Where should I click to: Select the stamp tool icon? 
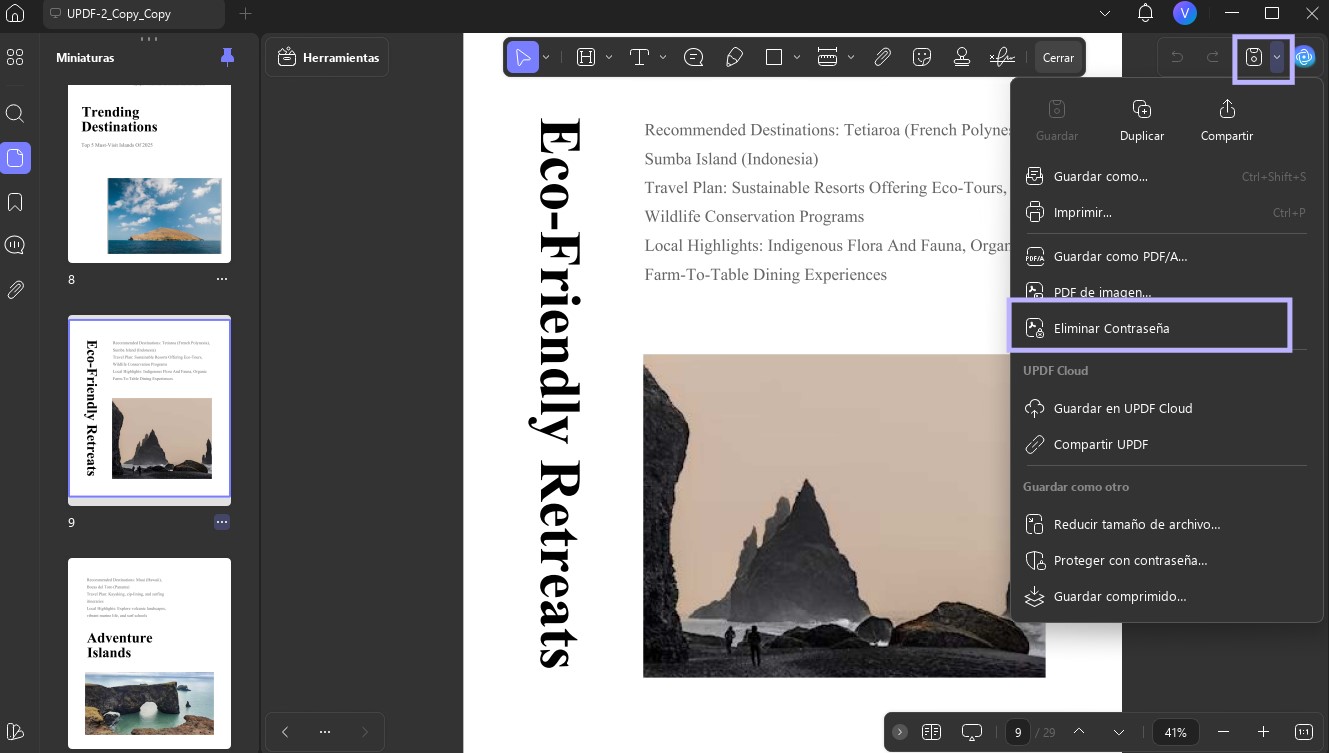(962, 57)
